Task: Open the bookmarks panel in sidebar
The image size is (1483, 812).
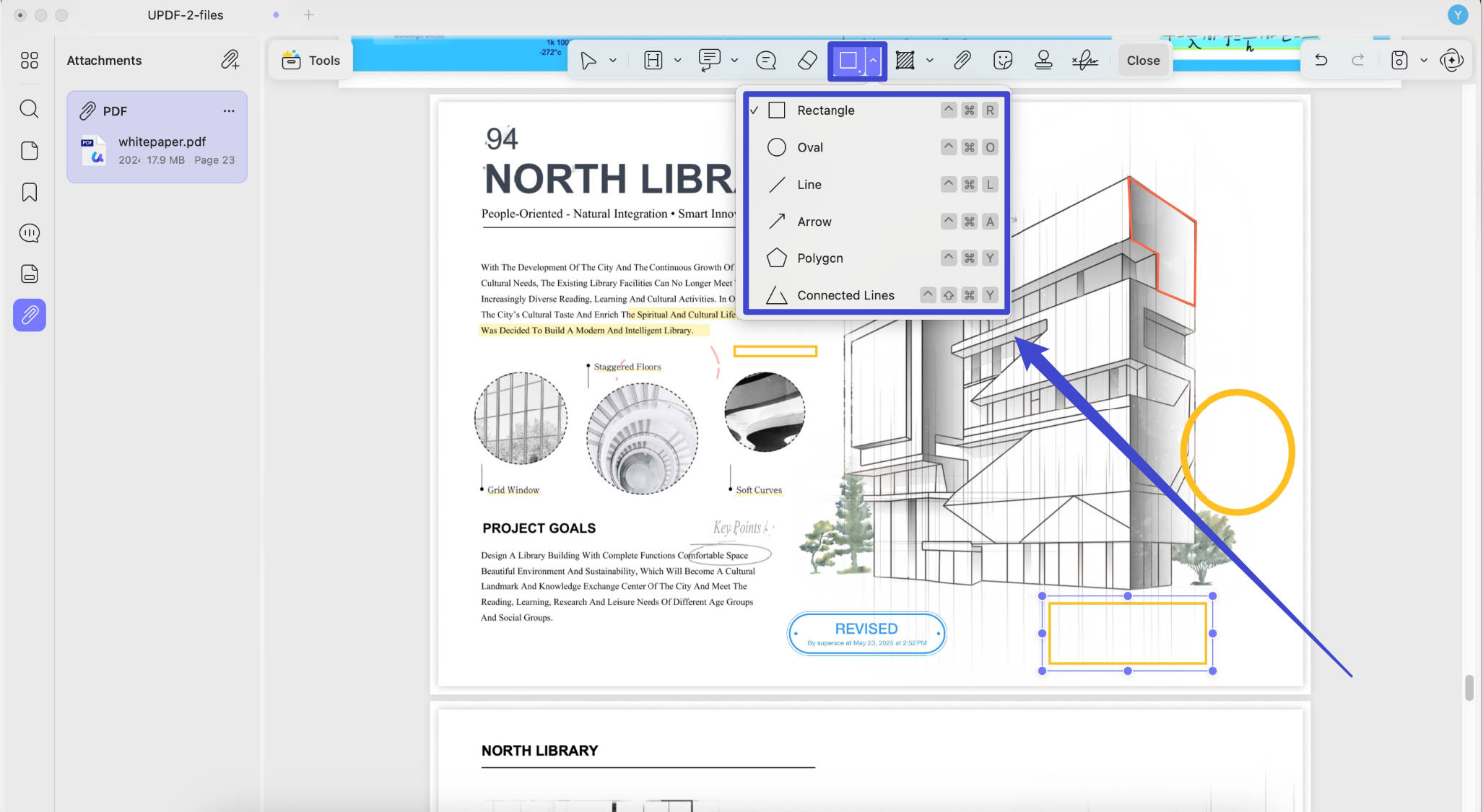Action: (x=30, y=192)
